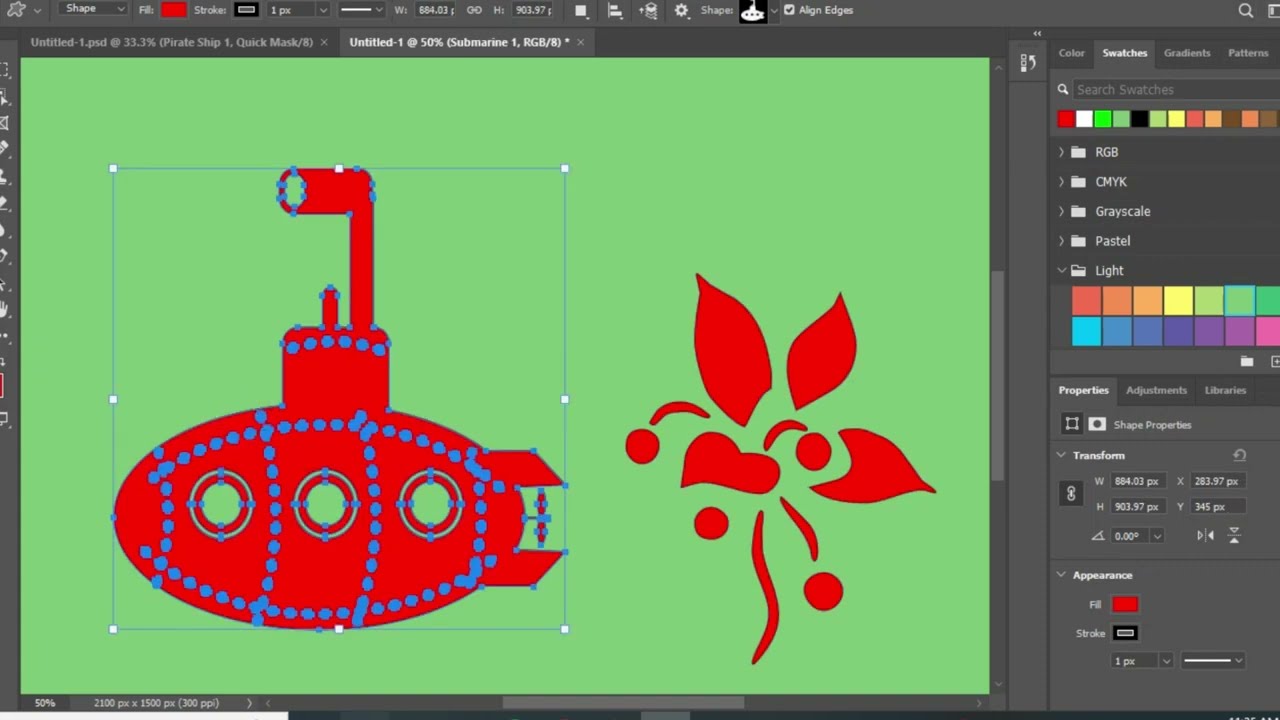Screen dimensions: 1280x720
Task: Switch to the Gradients tab
Action: [1187, 53]
